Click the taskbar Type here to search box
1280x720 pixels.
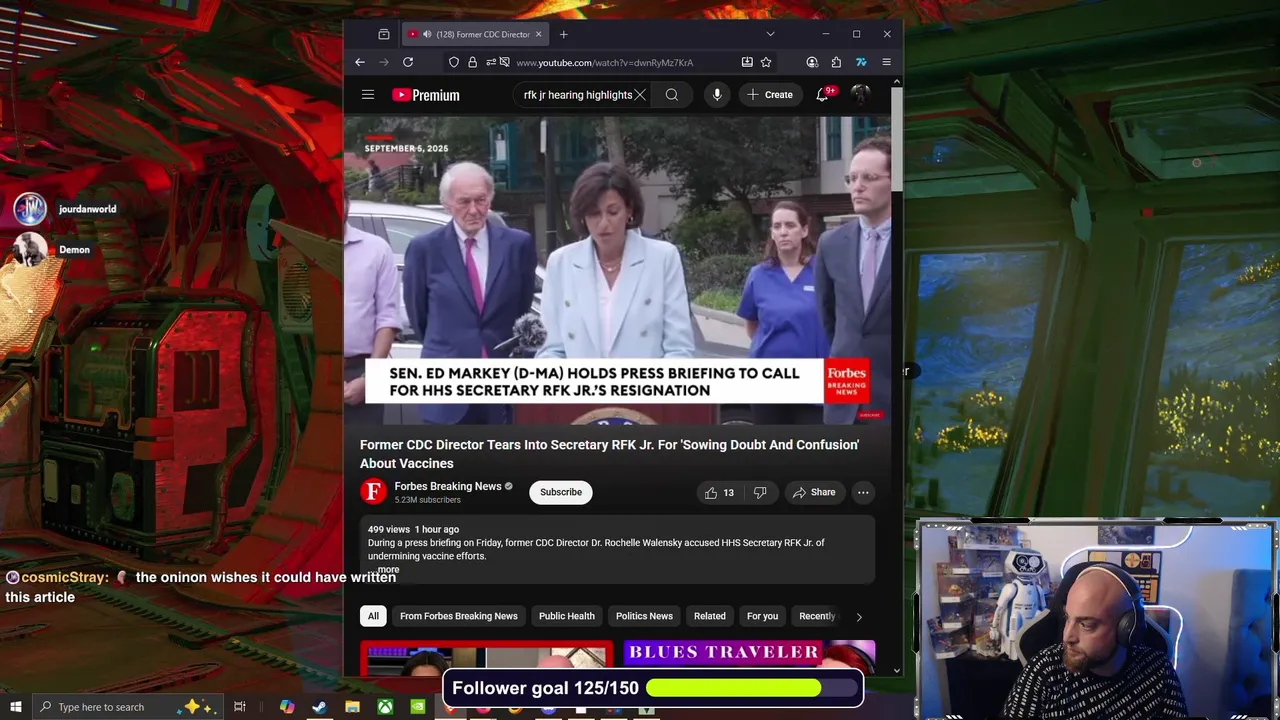(x=127, y=707)
